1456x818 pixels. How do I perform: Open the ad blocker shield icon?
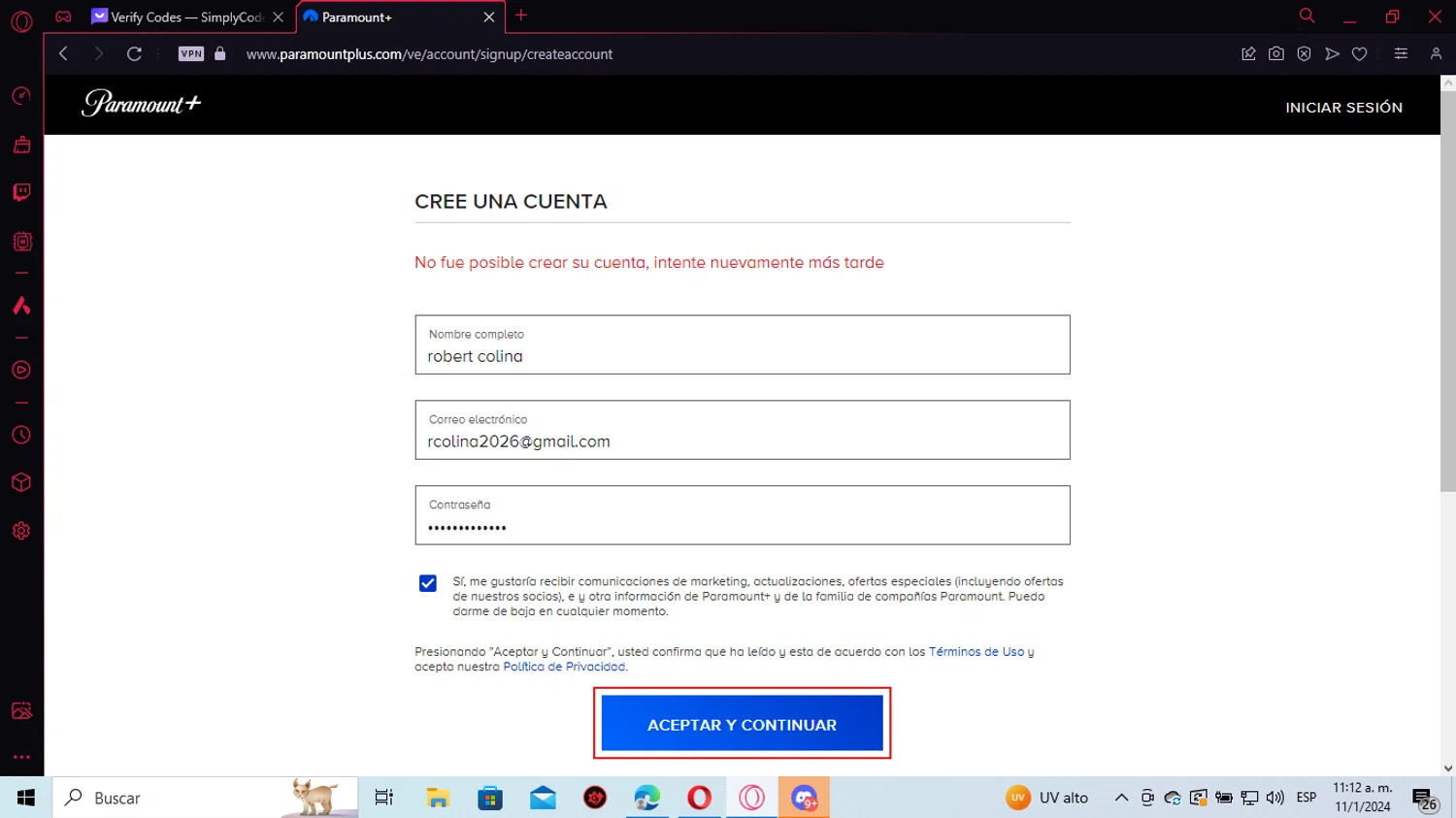[1304, 54]
